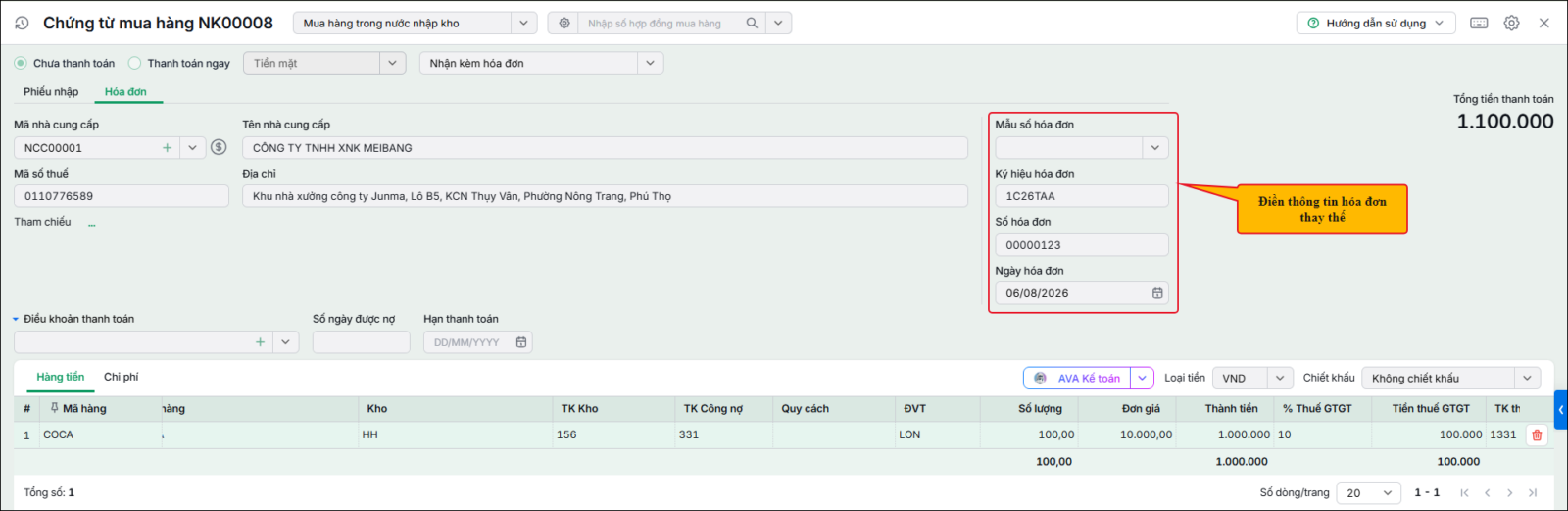This screenshot has height=511, width=1568.
Task: Click Số hóa đơn field 00000123
Action: click(1082, 245)
